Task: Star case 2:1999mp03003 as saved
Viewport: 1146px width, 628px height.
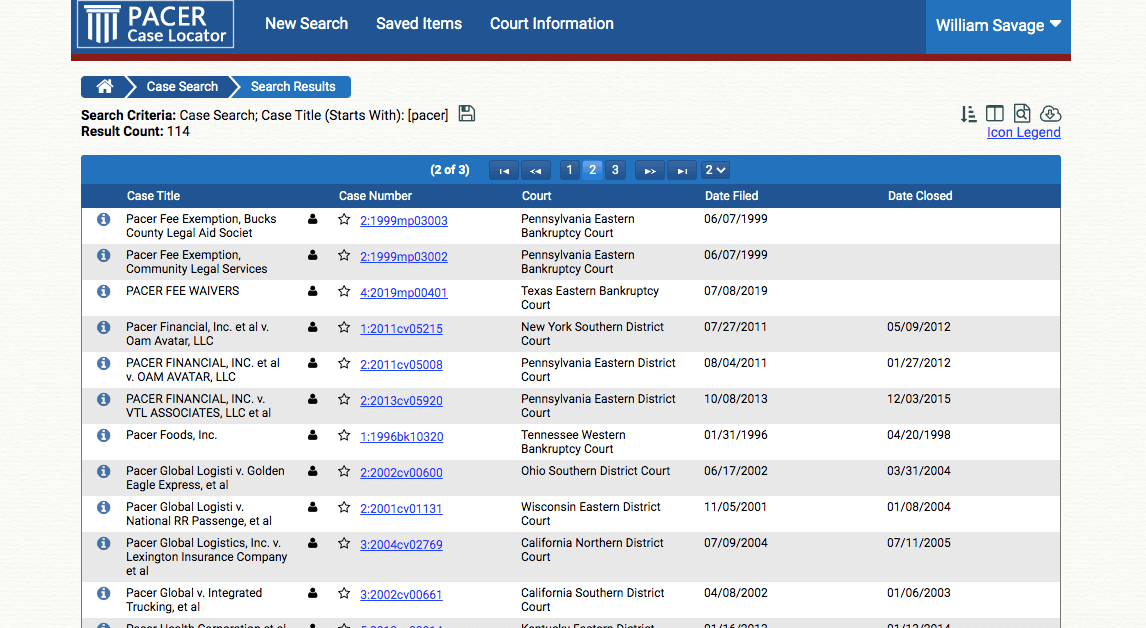Action: [x=344, y=219]
